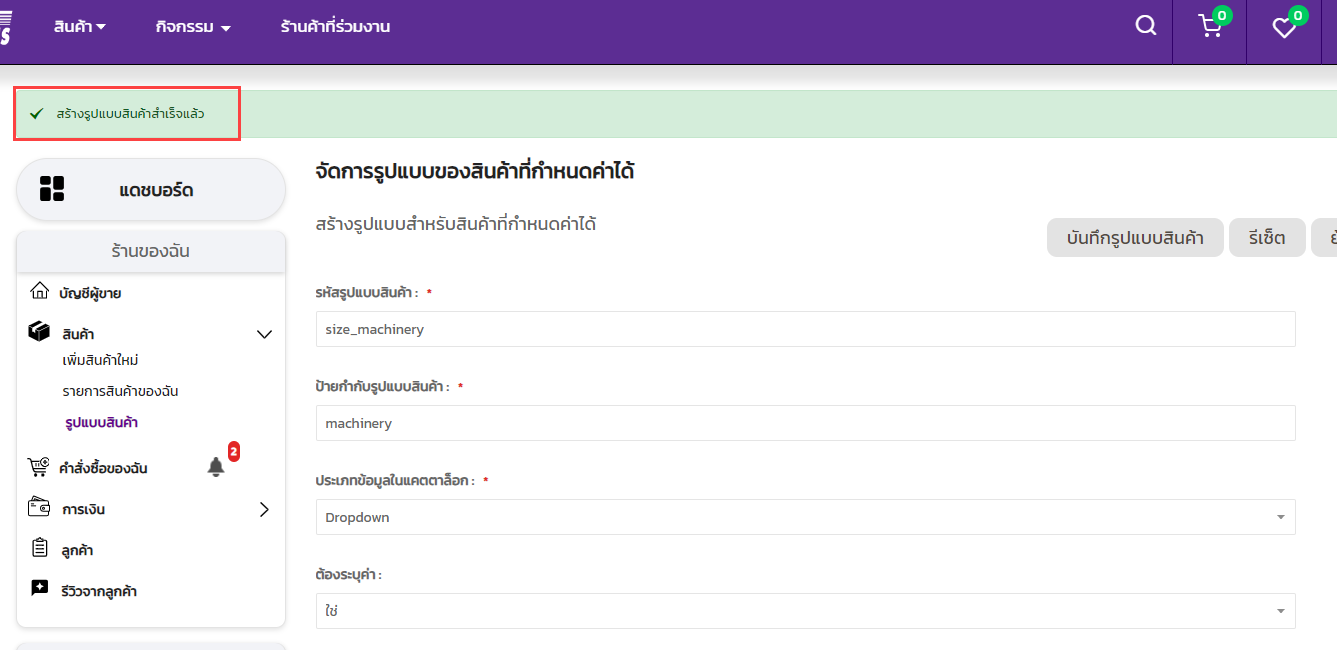Collapse the สินค้า sidebar section chevron

(264, 334)
